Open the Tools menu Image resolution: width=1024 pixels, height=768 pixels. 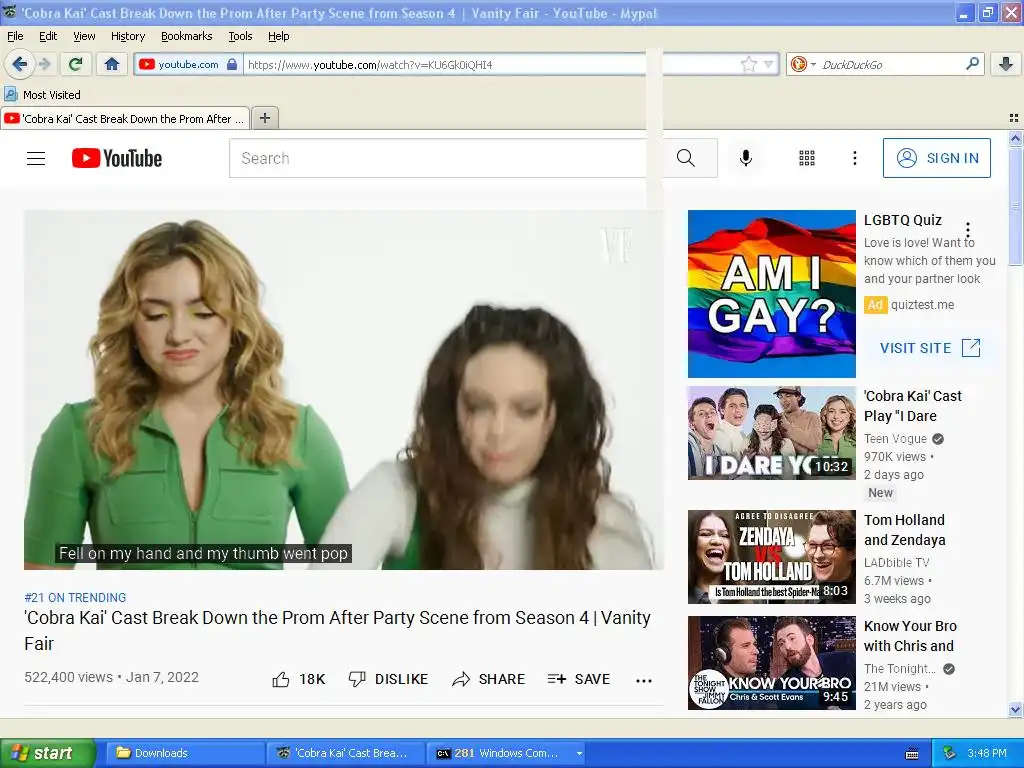(240, 36)
